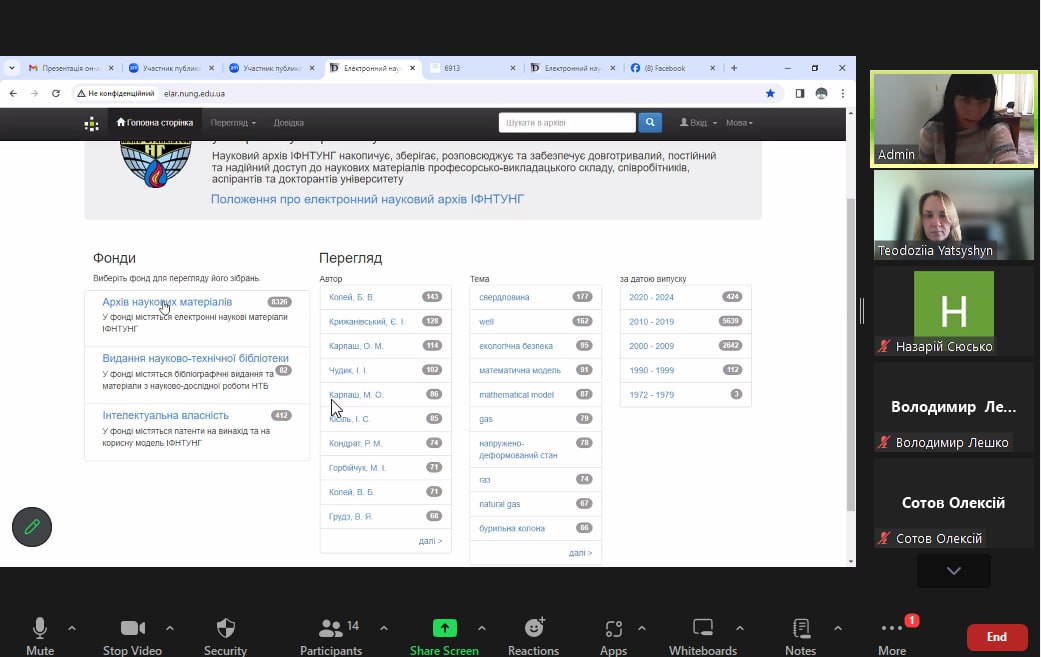This screenshot has width=1041, height=657.
Task: Click the green Share Screen icon
Action: point(444,629)
